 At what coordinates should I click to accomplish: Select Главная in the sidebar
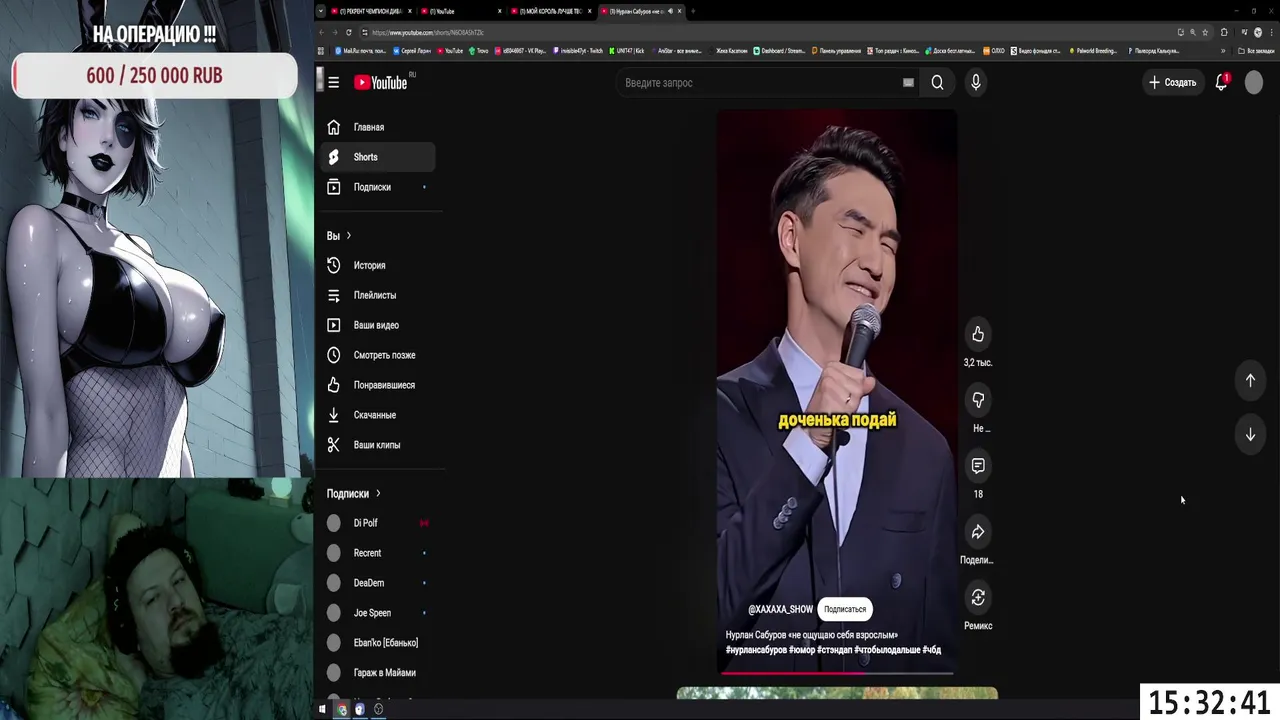[x=378, y=127]
